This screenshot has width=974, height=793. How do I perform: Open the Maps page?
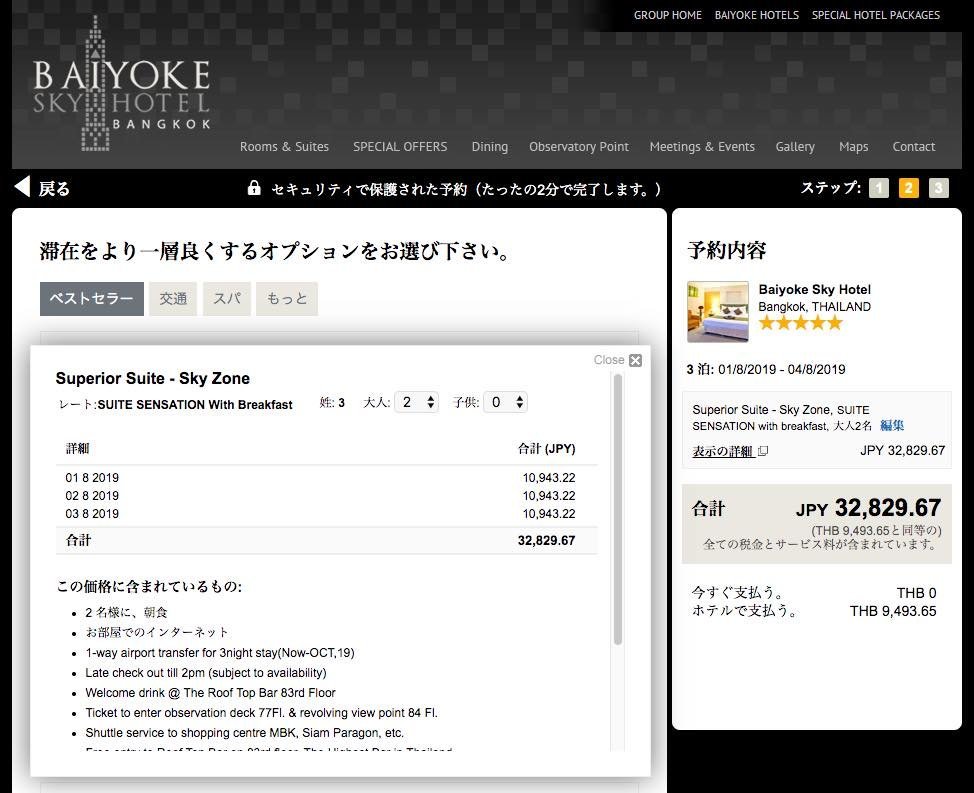point(853,147)
